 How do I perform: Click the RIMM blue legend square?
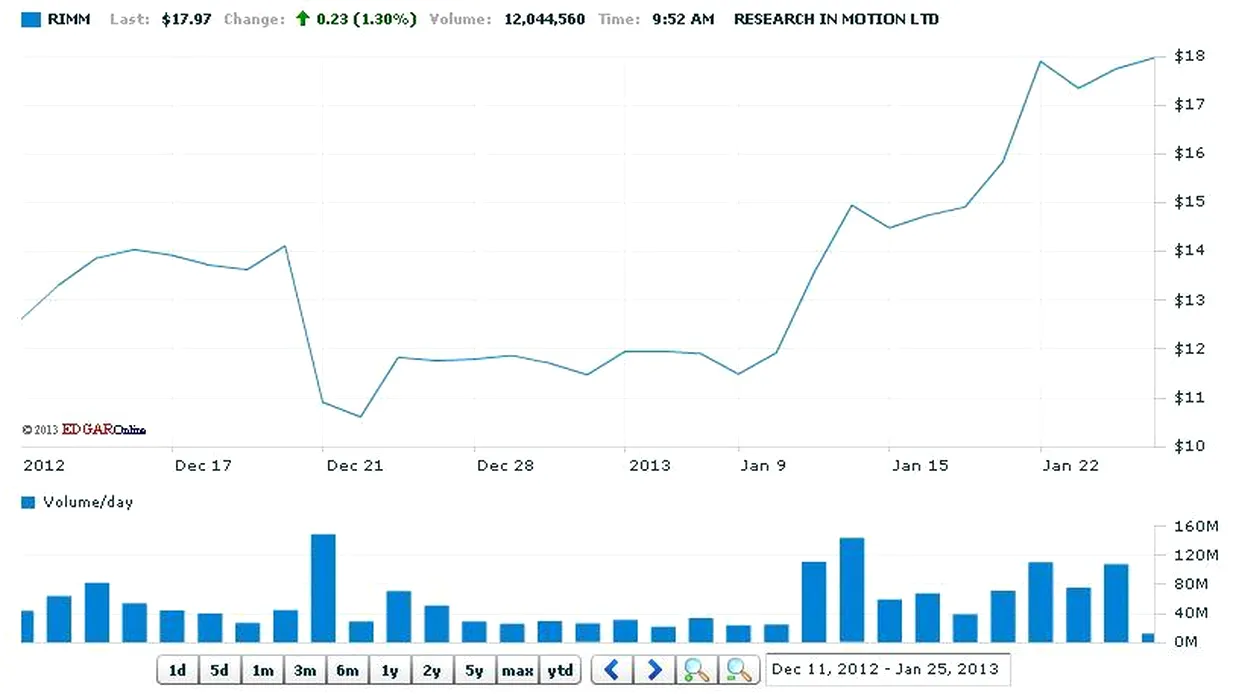click(31, 19)
